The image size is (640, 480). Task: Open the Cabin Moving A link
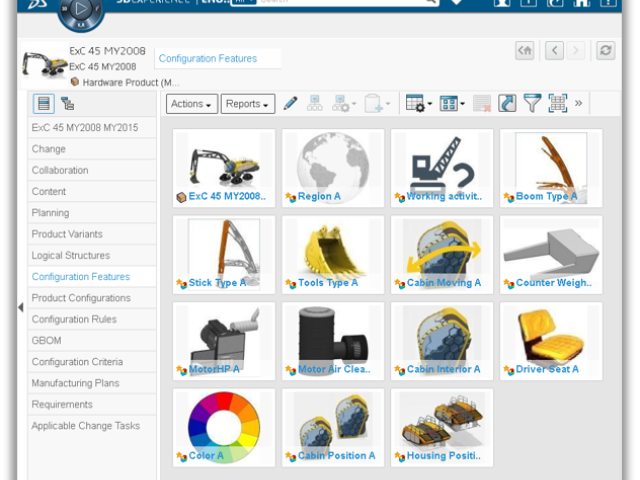(444, 283)
